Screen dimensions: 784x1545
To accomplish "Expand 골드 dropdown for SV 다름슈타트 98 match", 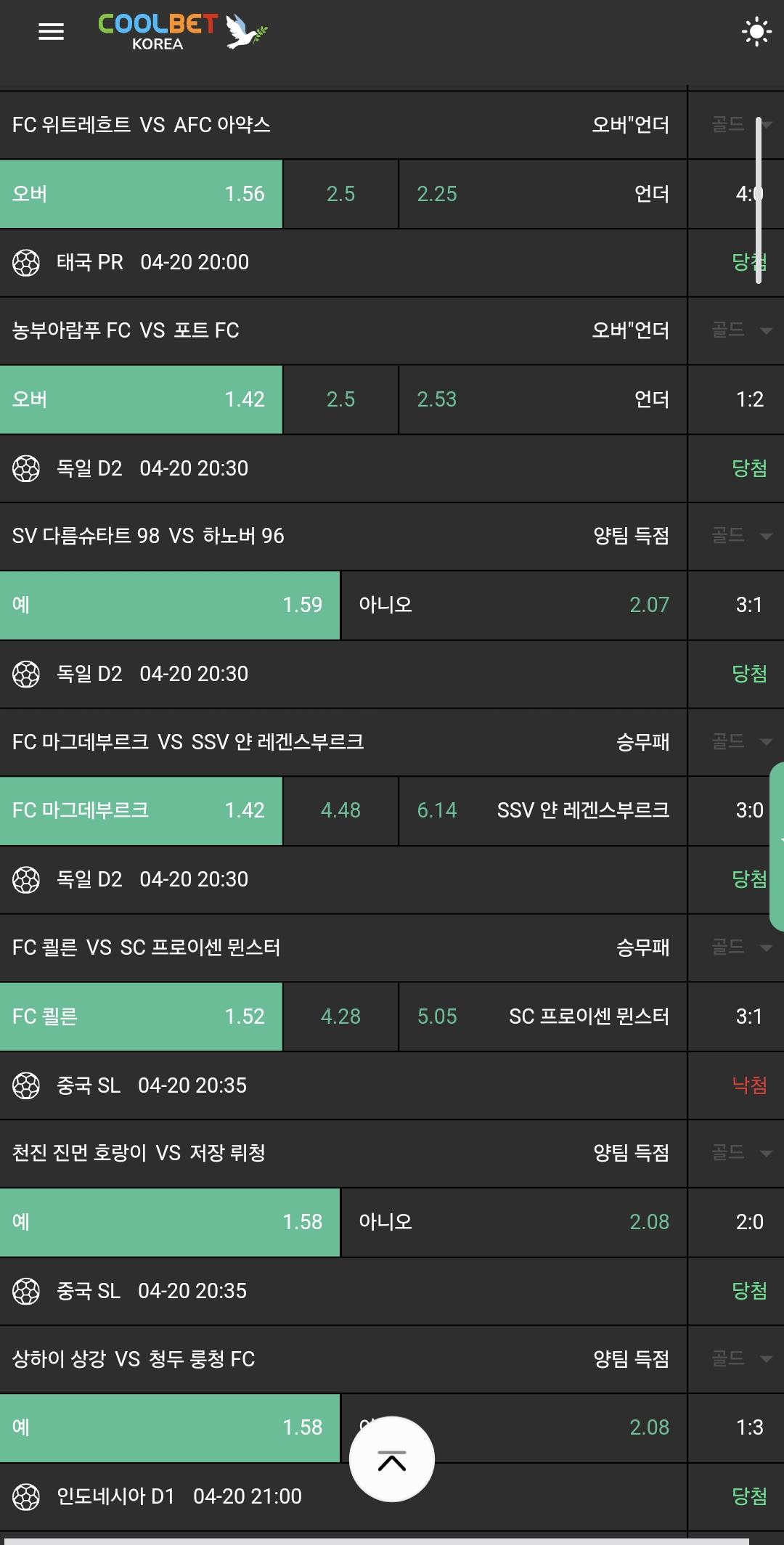I will tap(740, 536).
